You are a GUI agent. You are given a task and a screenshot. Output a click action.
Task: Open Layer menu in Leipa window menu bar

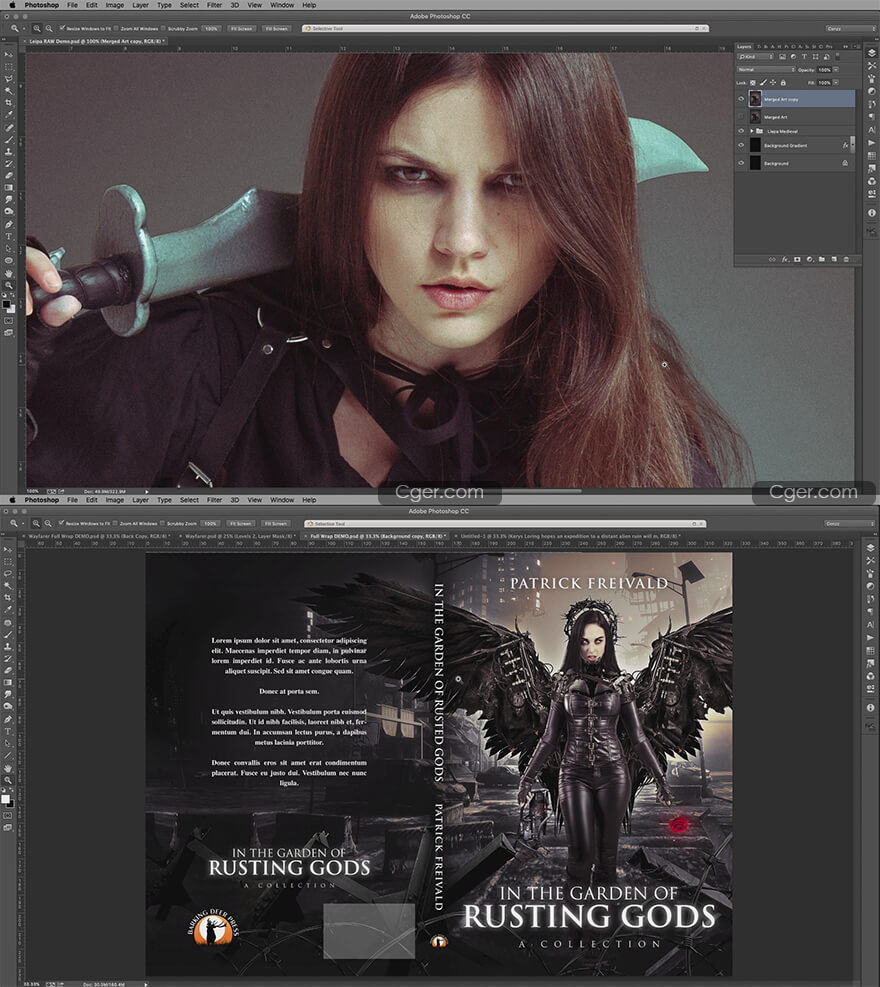click(140, 5)
